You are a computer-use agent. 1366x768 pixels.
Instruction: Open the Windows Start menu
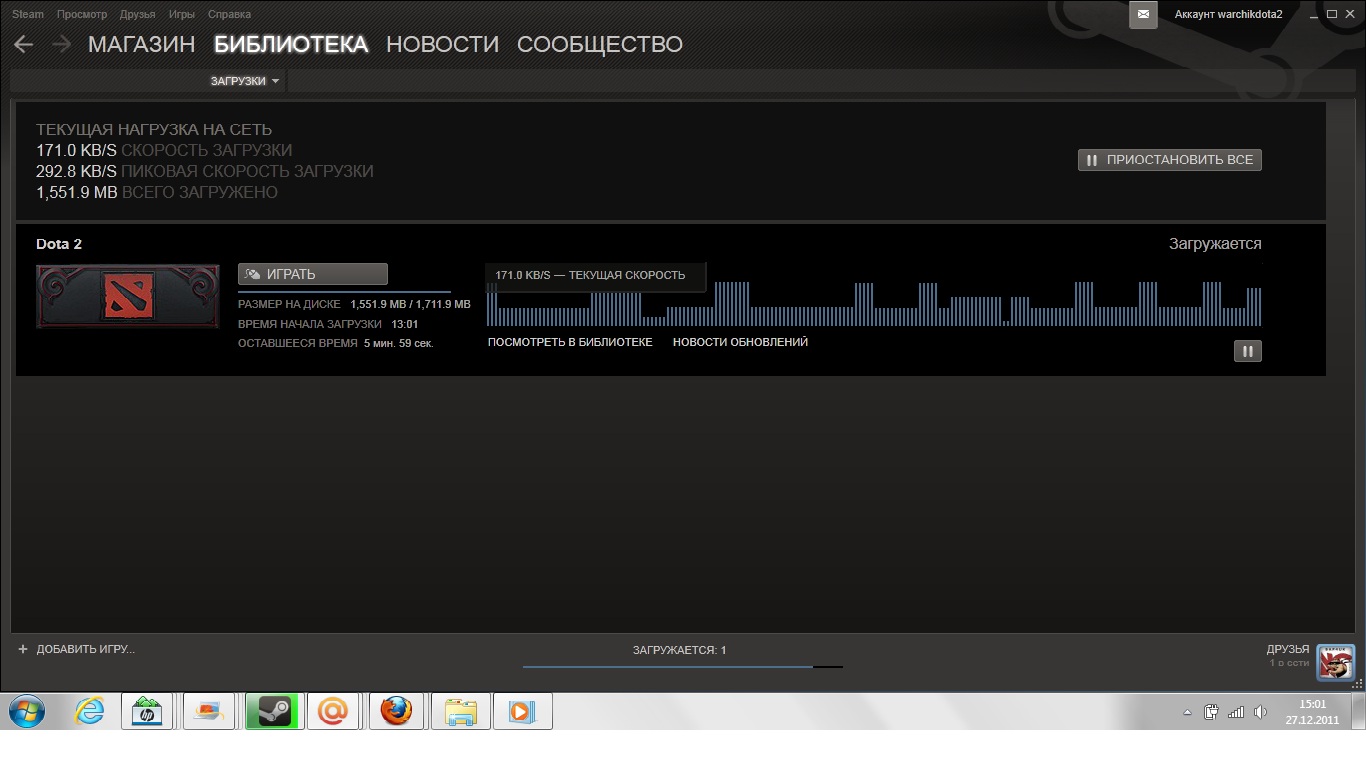(x=27, y=712)
